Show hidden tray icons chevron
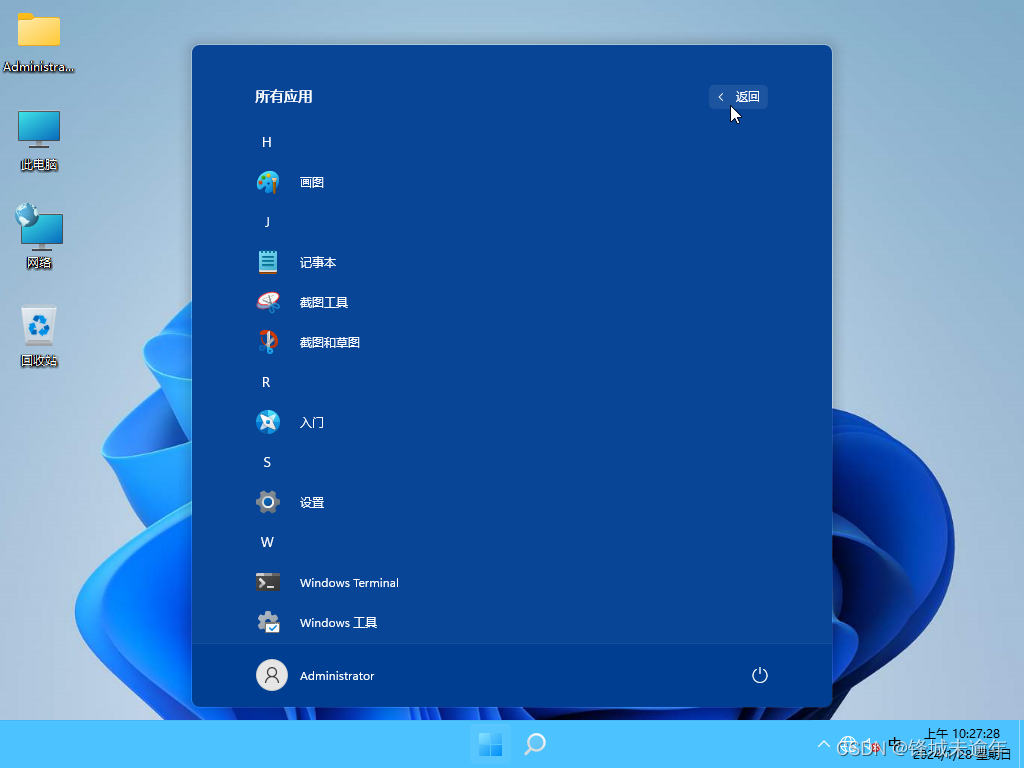This screenshot has height=768, width=1024. (x=824, y=744)
